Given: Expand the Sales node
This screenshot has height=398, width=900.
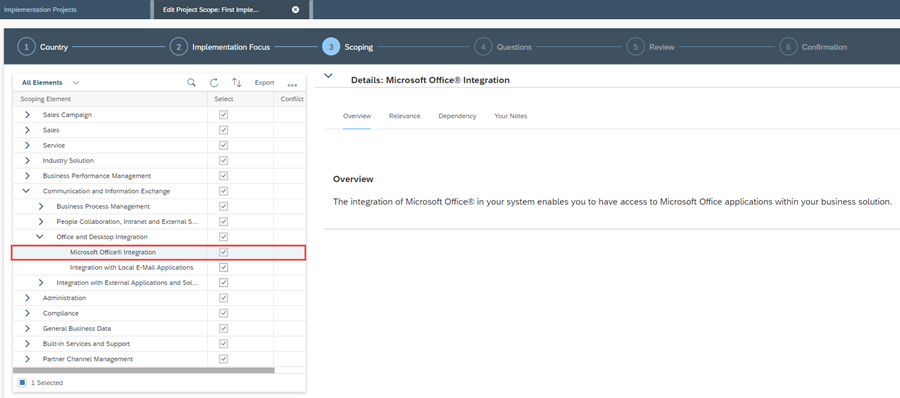Looking at the screenshot, I should tap(27, 130).
